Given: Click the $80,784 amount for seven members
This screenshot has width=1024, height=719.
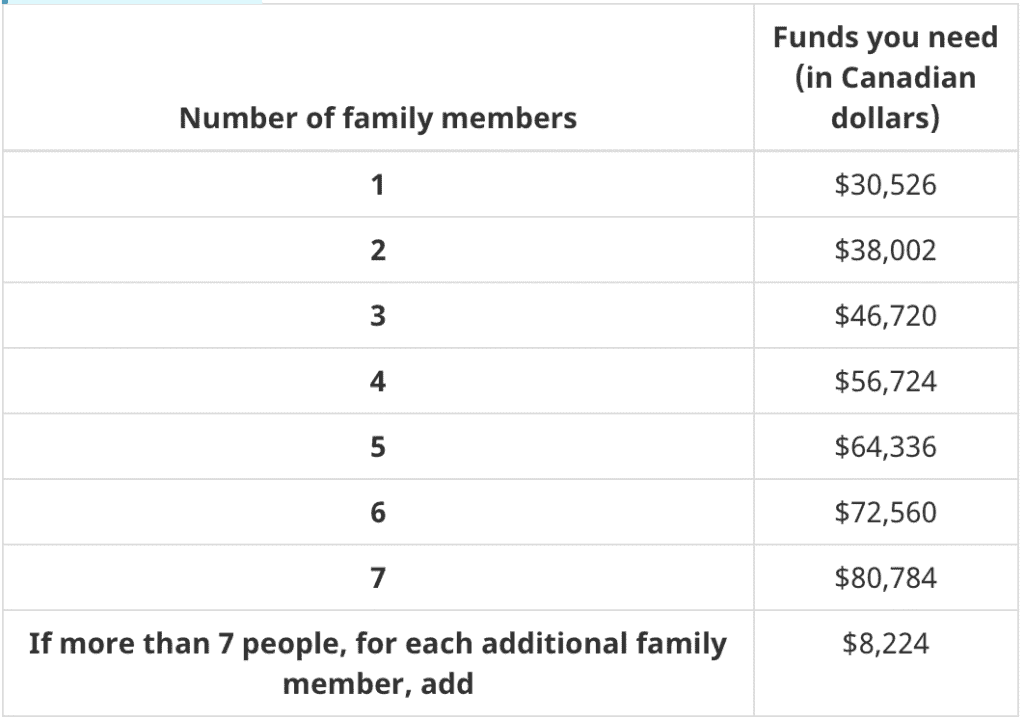Looking at the screenshot, I should click(x=885, y=578).
